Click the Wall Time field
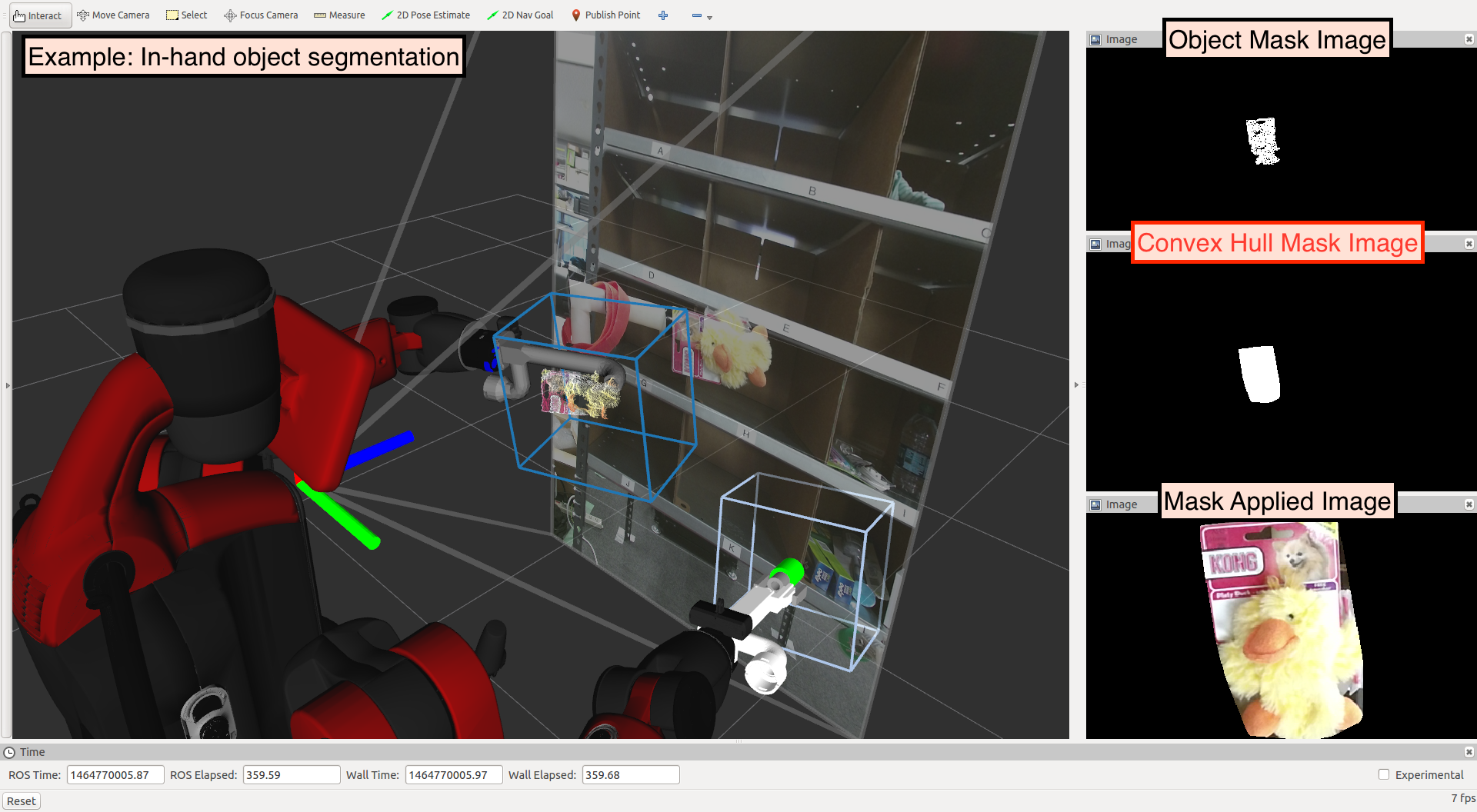The height and width of the screenshot is (812, 1477). click(x=454, y=775)
